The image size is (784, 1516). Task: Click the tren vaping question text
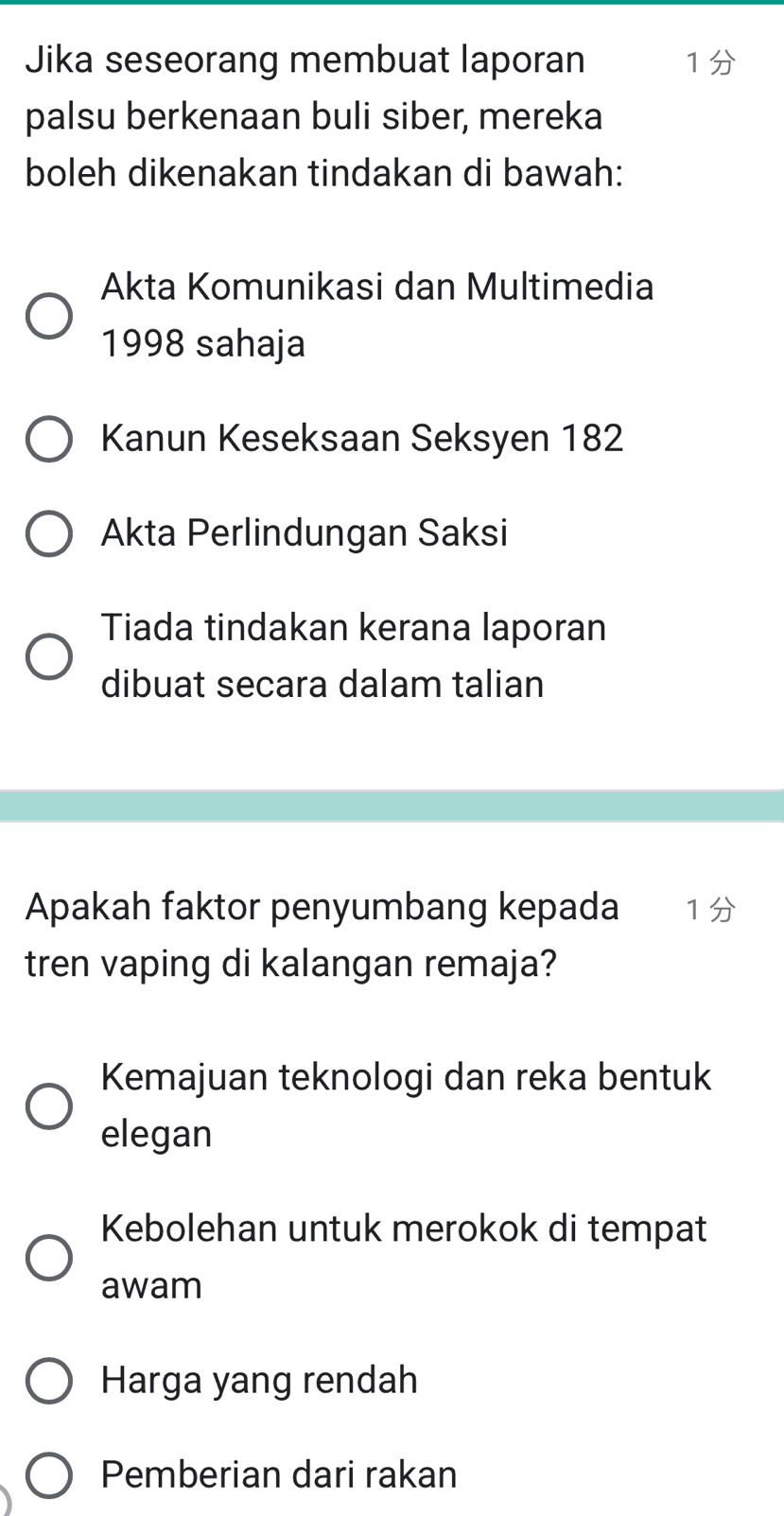(322, 935)
